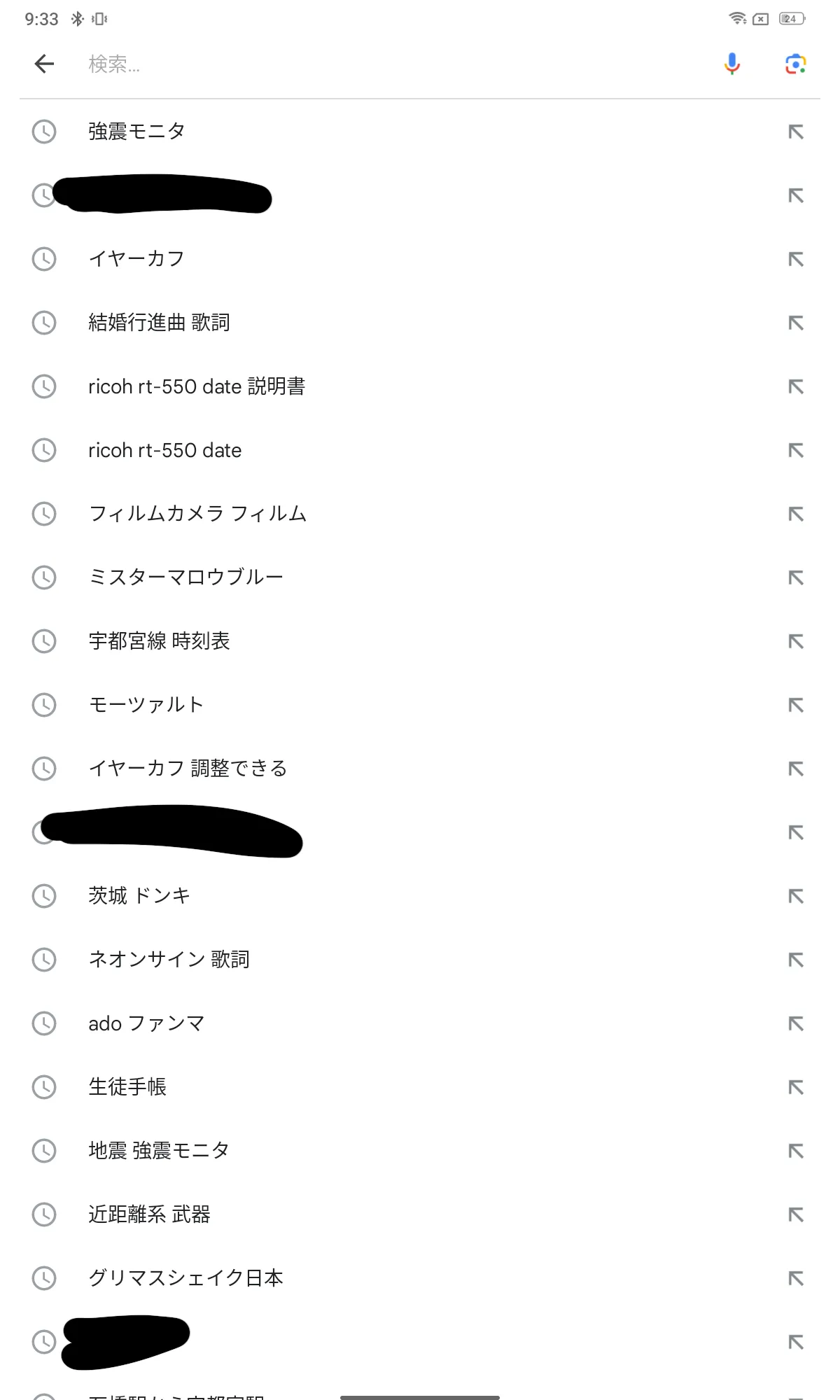
Task: Tap arrow icon beside 茨城 ドンキ
Action: (x=796, y=896)
